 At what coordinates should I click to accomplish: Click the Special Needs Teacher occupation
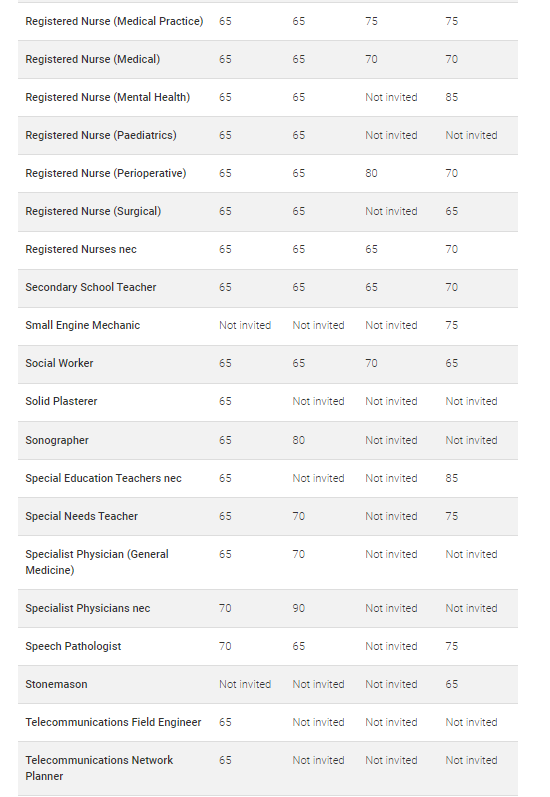click(x=82, y=516)
